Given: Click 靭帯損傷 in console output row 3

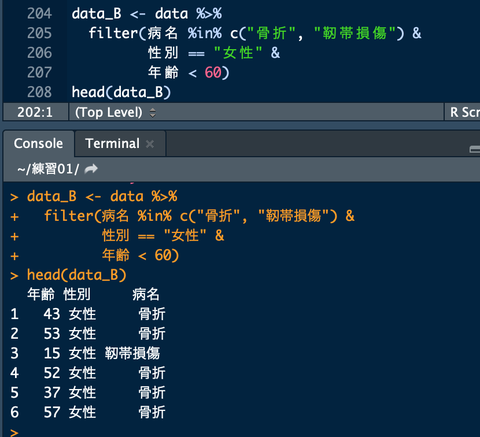Looking at the screenshot, I should point(132,353).
